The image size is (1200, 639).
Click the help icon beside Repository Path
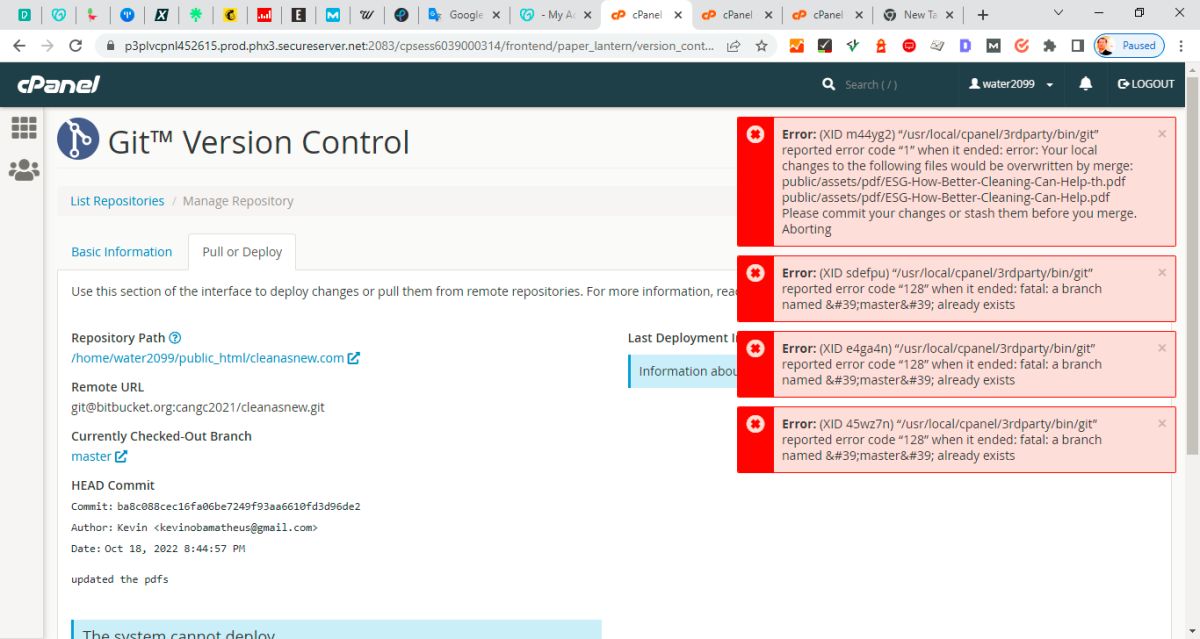point(175,338)
